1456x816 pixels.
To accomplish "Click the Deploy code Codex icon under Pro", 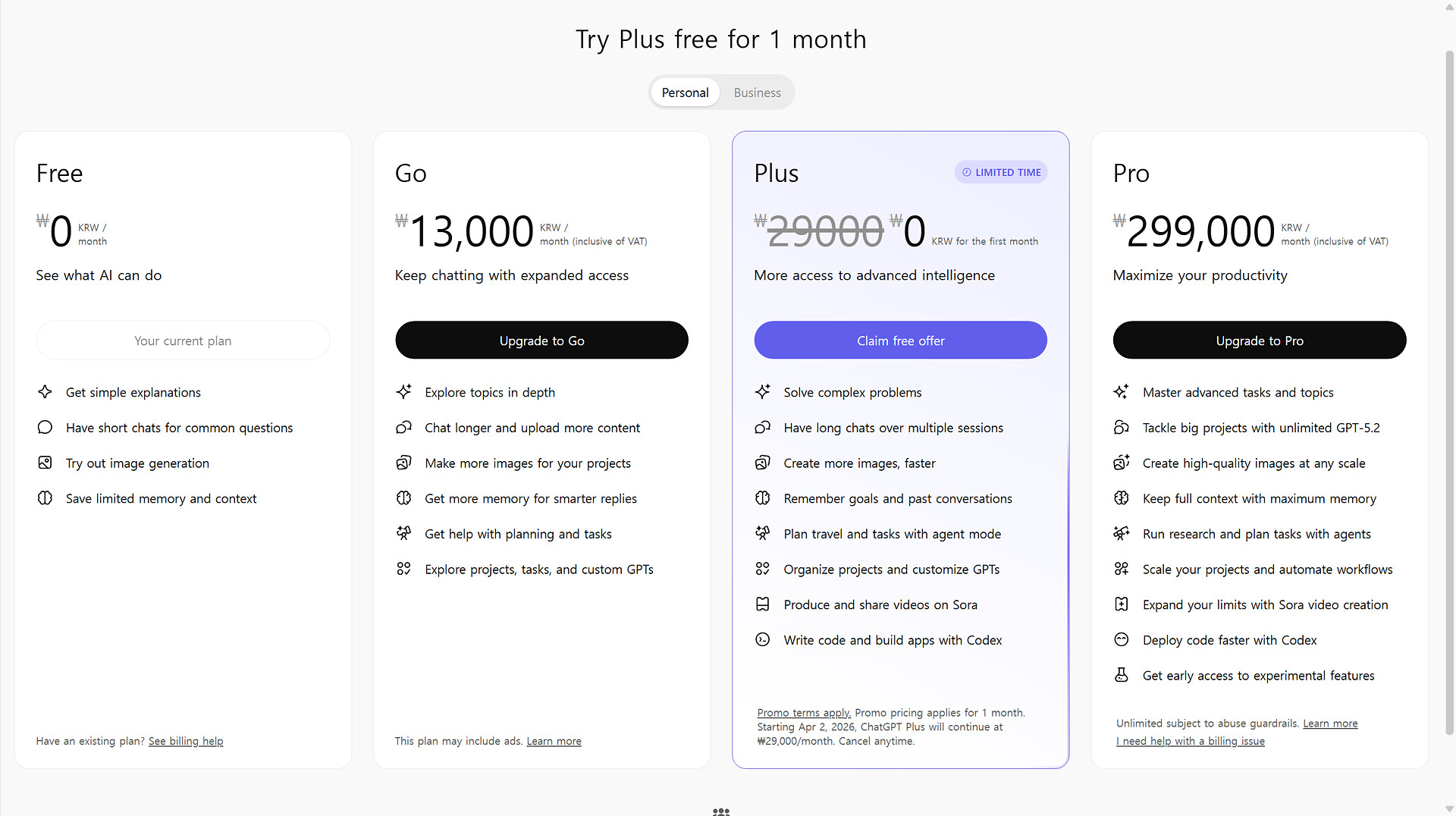I will tap(1121, 639).
